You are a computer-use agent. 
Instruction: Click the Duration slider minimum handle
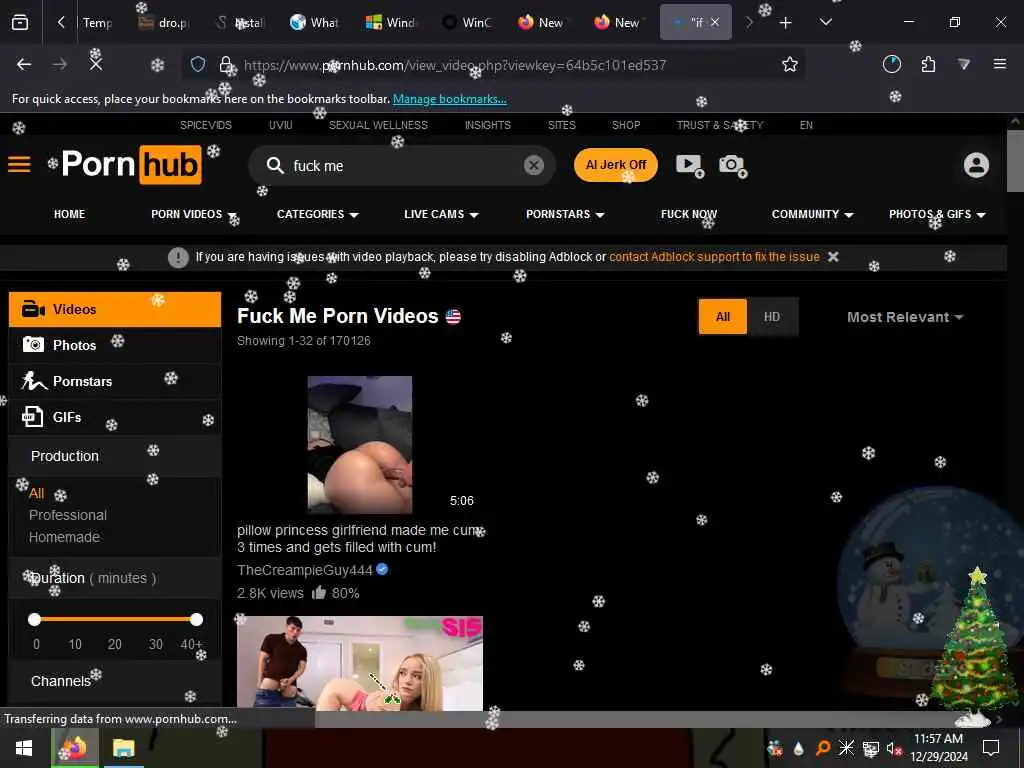click(x=35, y=619)
